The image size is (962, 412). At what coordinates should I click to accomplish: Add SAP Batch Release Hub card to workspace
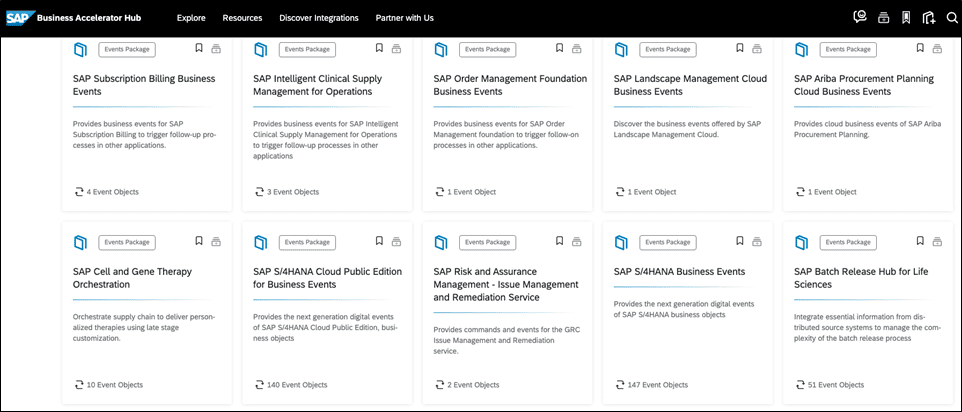[937, 242]
